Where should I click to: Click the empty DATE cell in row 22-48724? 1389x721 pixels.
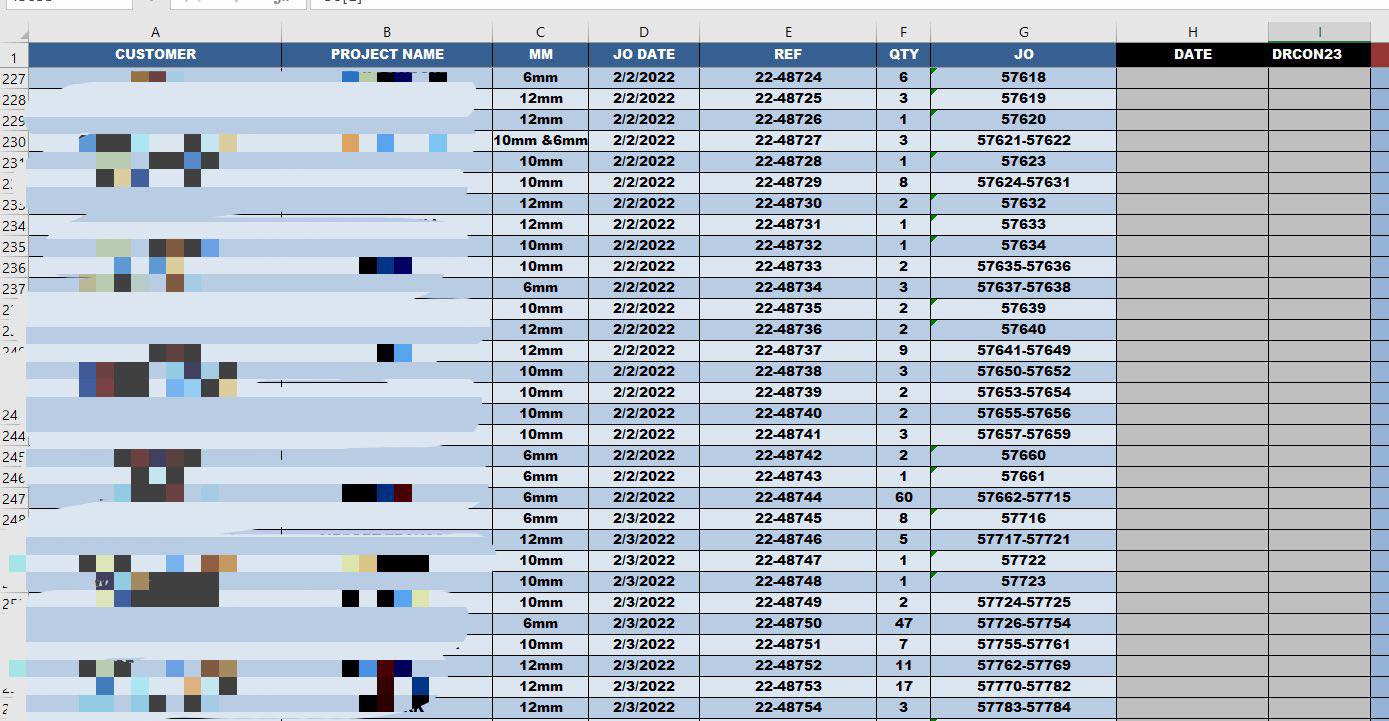click(x=1192, y=77)
